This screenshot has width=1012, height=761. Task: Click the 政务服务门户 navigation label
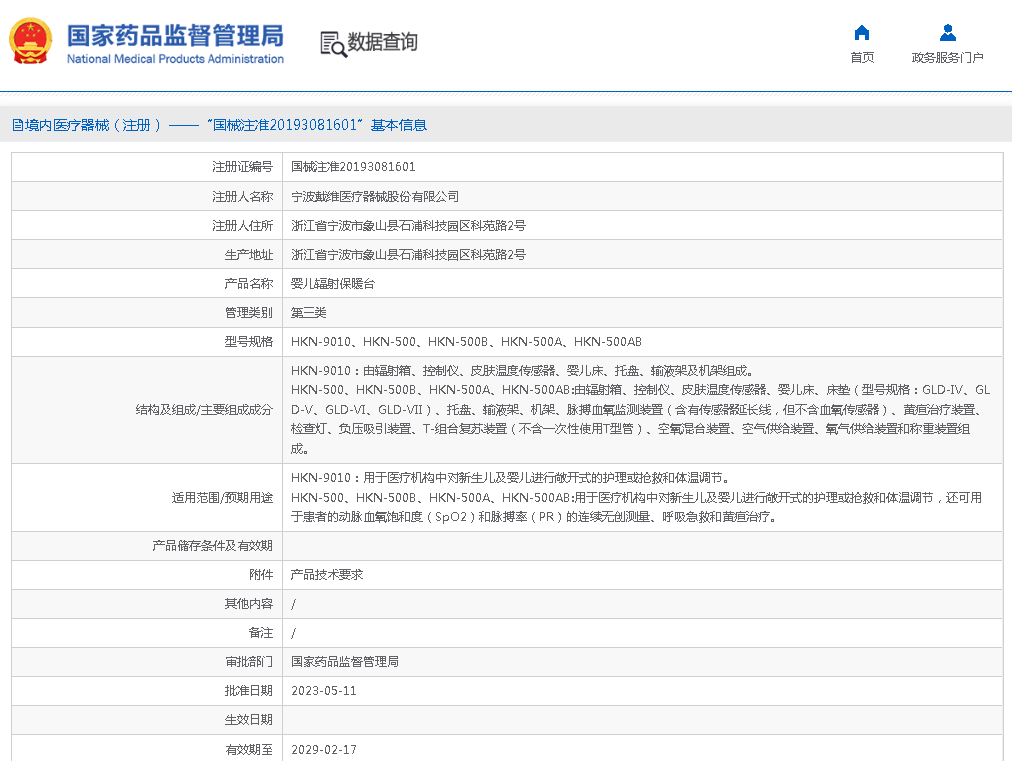946,57
